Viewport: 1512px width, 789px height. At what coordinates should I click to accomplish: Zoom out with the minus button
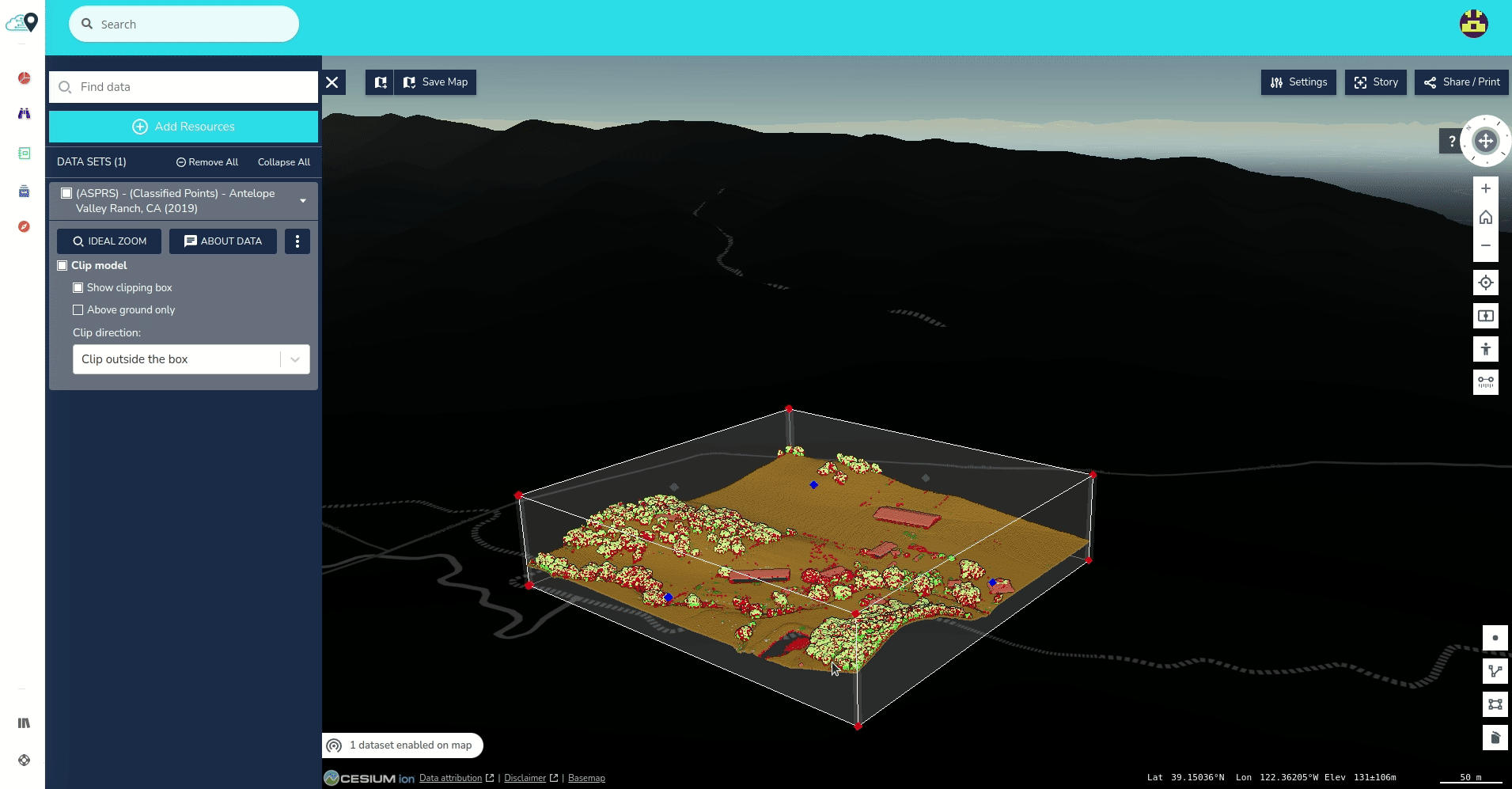coord(1486,245)
